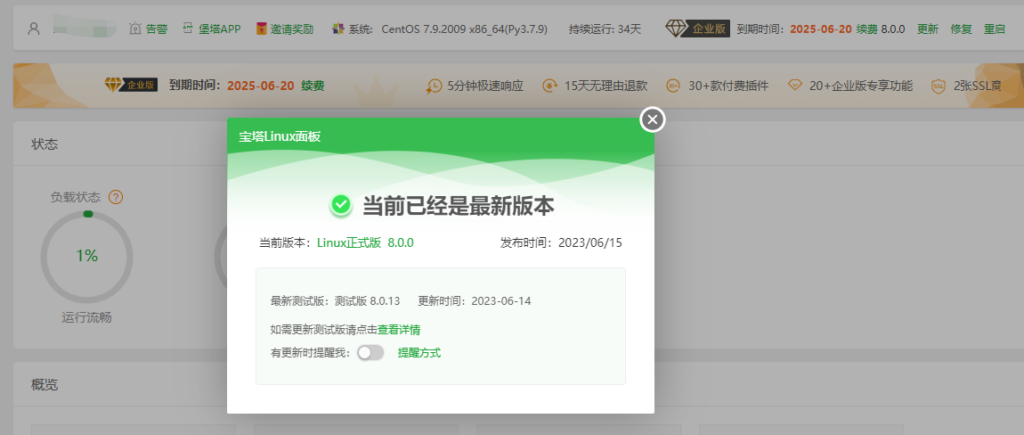Click the Linux正式版 8.0.0 version link
This screenshot has width=1024, height=435.
point(365,242)
